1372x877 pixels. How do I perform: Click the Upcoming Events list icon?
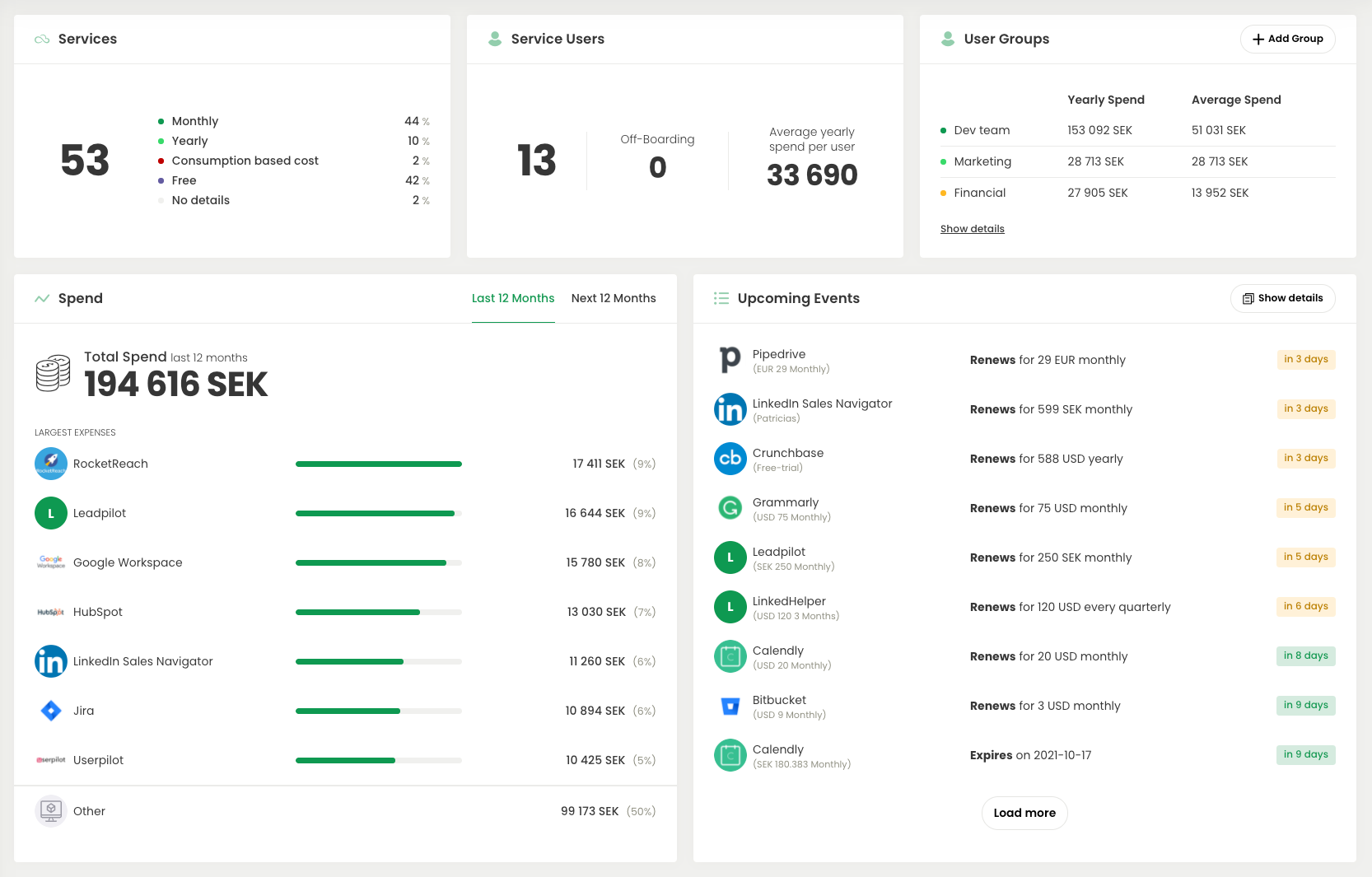click(721, 298)
